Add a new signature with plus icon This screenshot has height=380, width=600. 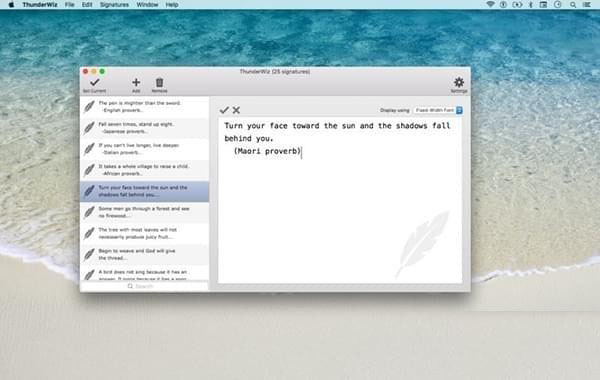click(x=136, y=82)
